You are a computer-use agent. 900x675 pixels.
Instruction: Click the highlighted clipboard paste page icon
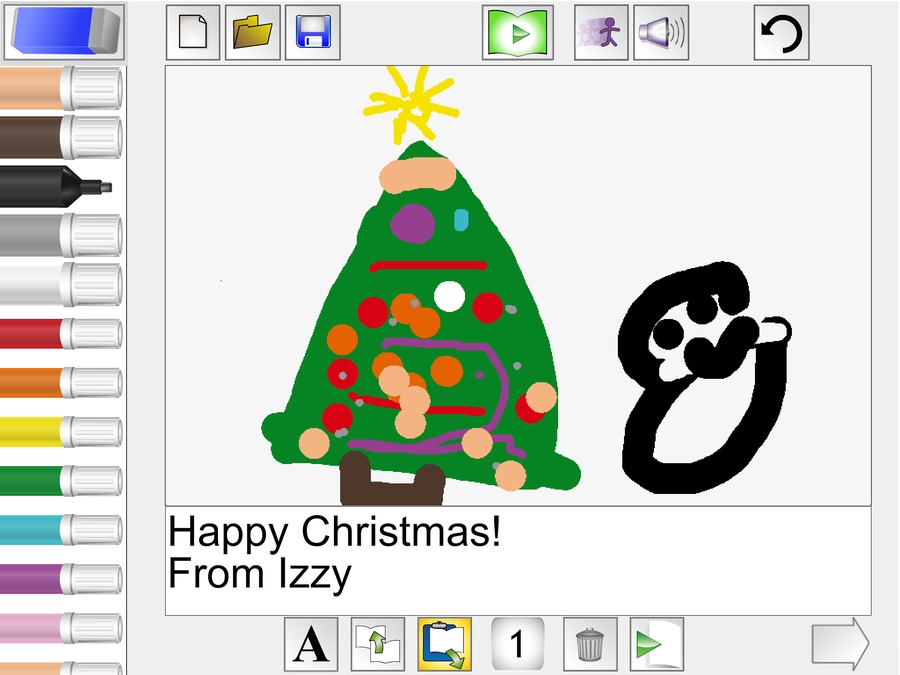pyautogui.click(x=445, y=644)
